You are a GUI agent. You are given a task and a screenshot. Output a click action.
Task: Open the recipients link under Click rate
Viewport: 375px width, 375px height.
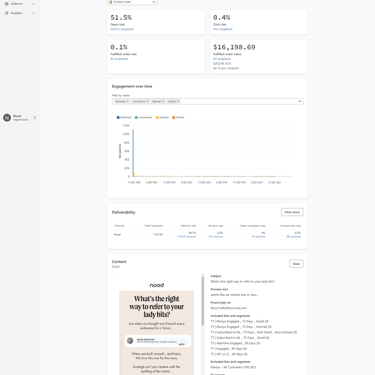223,29
